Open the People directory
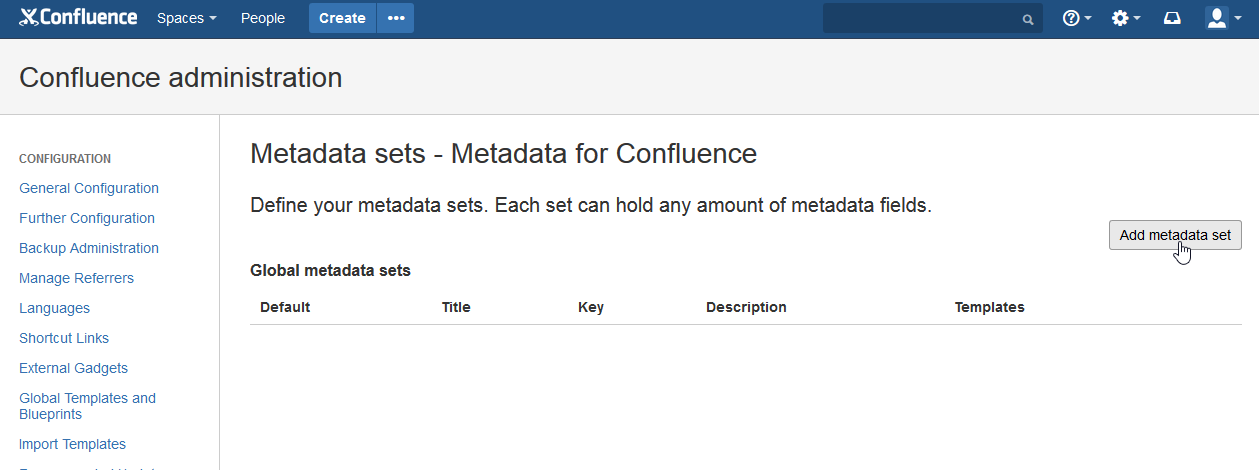Screen dimensions: 1259x470 point(263,18)
